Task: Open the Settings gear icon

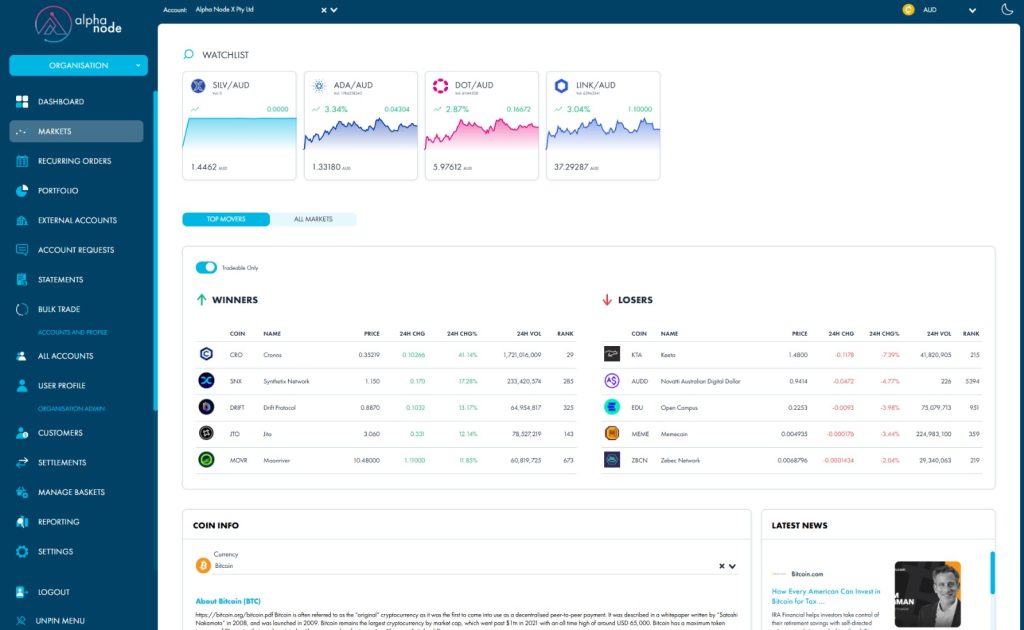Action: click(22, 552)
